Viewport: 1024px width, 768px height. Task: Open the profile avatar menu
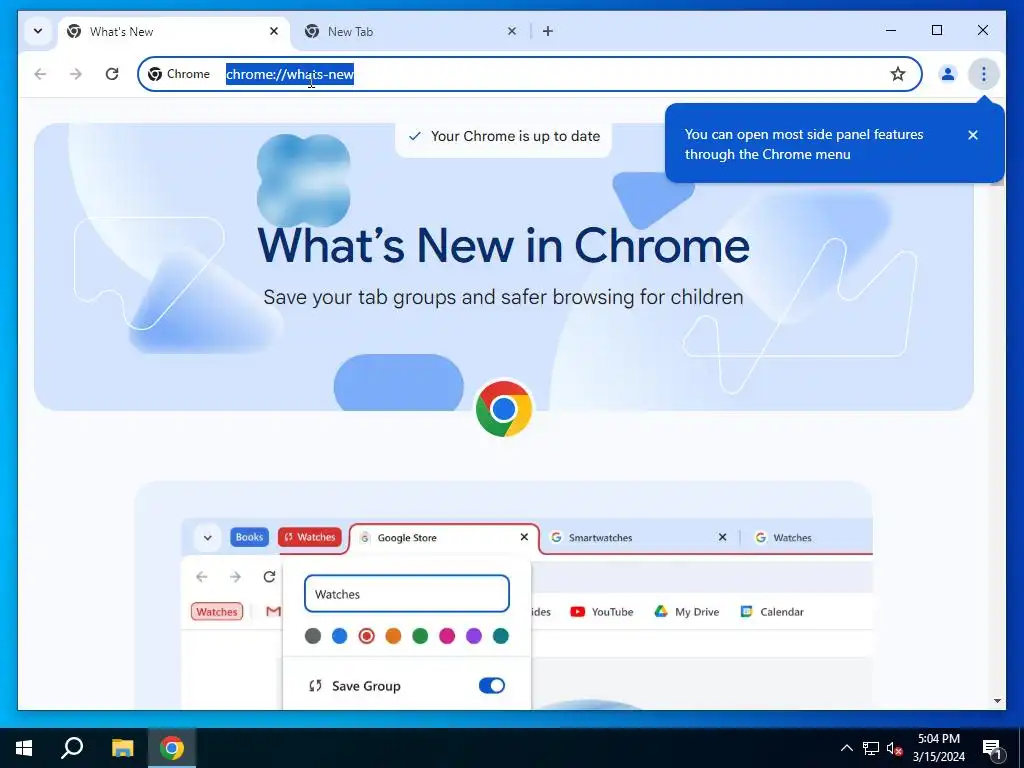pos(948,74)
